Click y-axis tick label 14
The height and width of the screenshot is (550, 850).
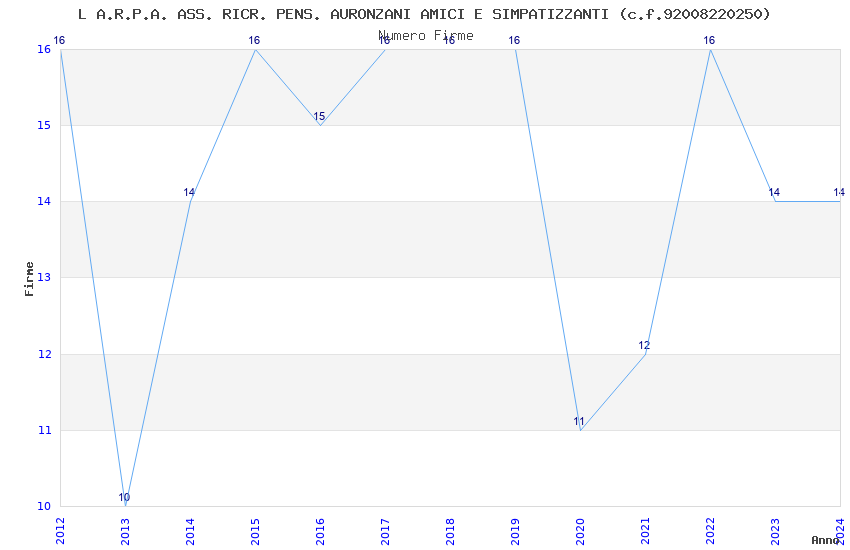point(44,202)
